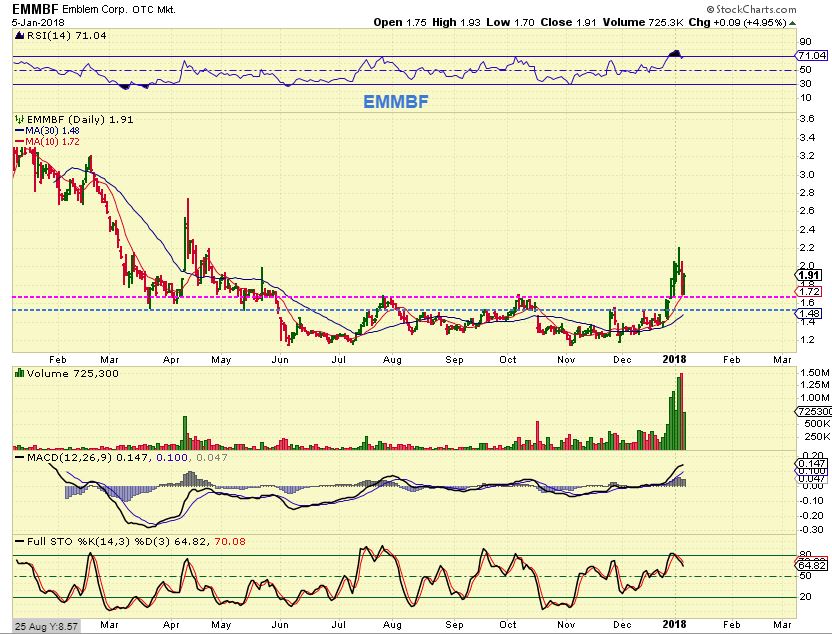832x634 pixels.
Task: Click the red 1.72 moving average tag
Action: [x=809, y=291]
